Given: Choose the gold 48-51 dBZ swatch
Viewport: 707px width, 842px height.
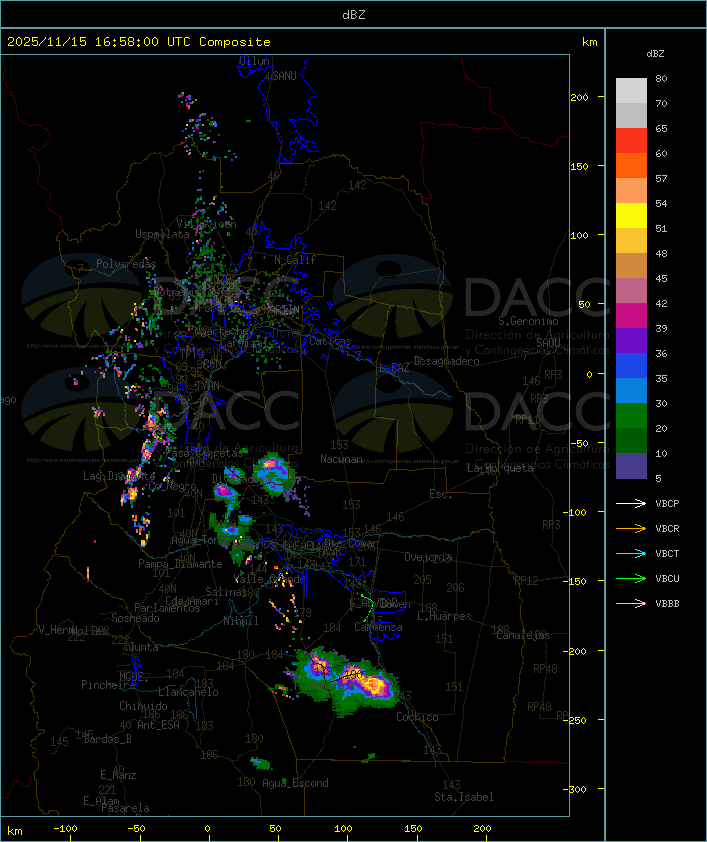Looking at the screenshot, I should click(631, 240).
